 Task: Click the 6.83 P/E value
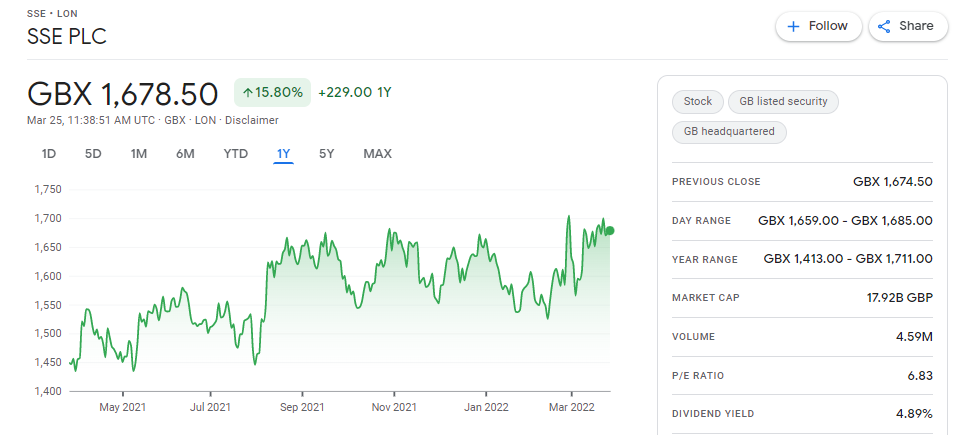tap(920, 376)
